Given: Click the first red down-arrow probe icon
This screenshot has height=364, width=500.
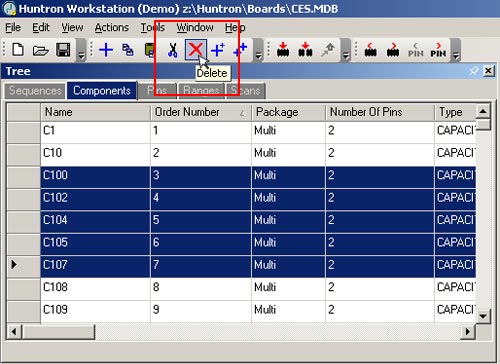Looking at the screenshot, I should (283, 49).
